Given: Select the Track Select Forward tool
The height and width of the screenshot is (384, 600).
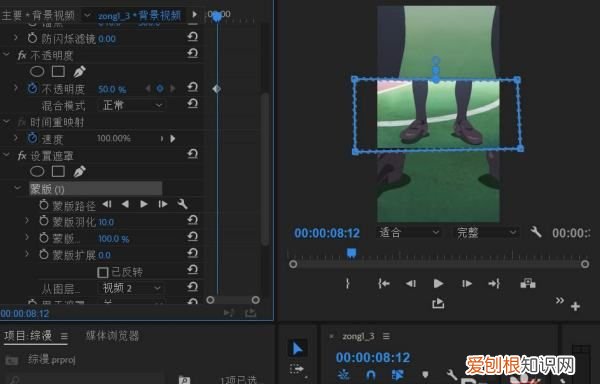Looking at the screenshot, I should pyautogui.click(x=297, y=369).
